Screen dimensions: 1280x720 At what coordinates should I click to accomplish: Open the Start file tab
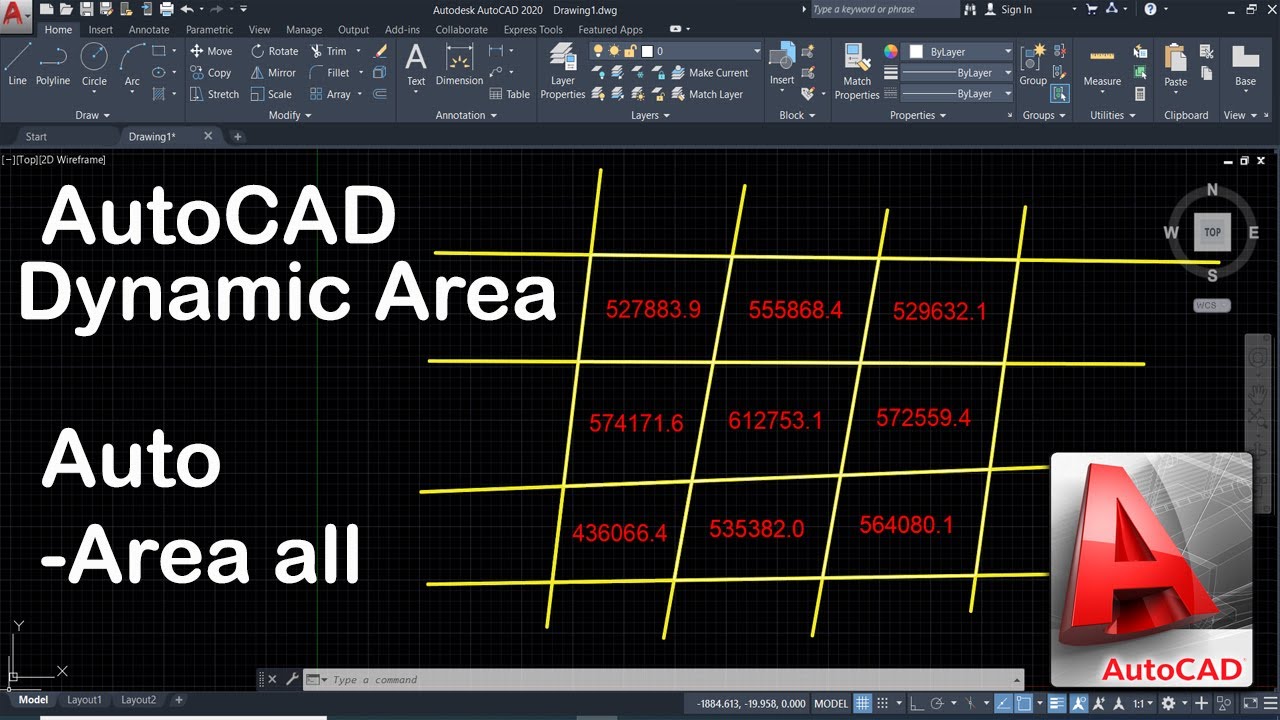coord(36,136)
